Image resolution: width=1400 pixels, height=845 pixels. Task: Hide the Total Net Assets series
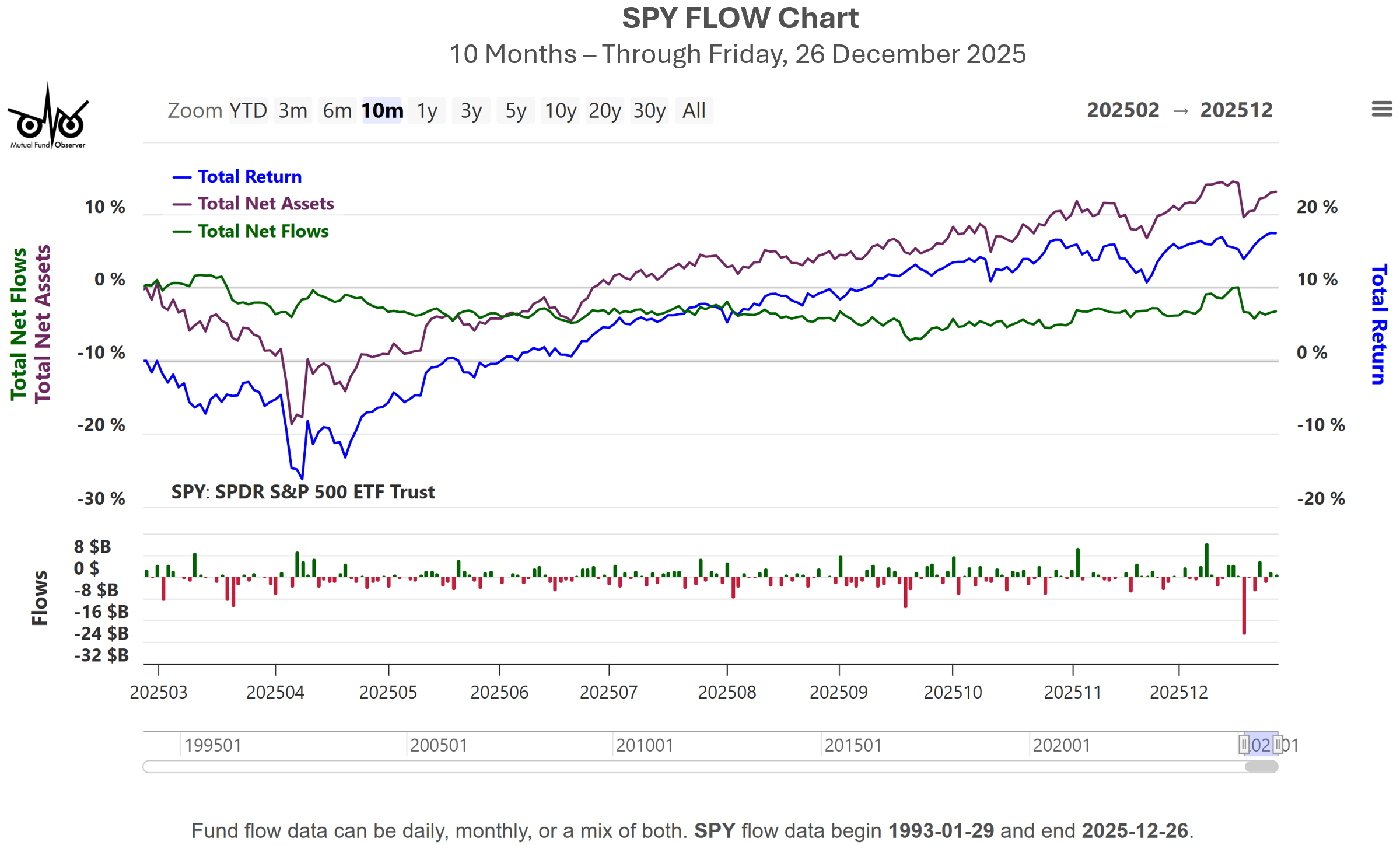pyautogui.click(x=265, y=204)
